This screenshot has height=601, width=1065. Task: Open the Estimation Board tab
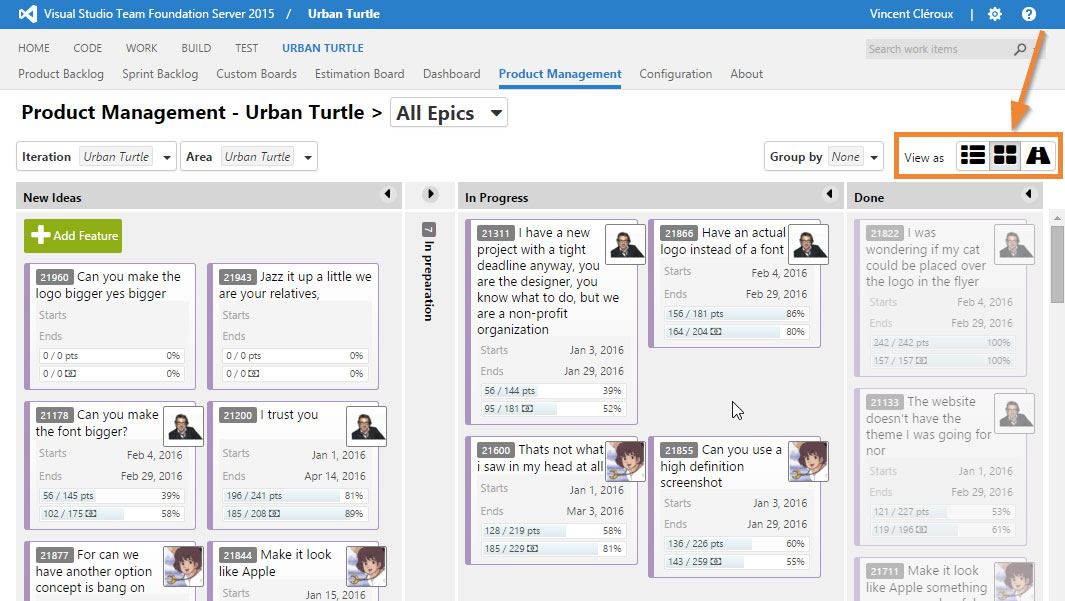click(x=359, y=74)
